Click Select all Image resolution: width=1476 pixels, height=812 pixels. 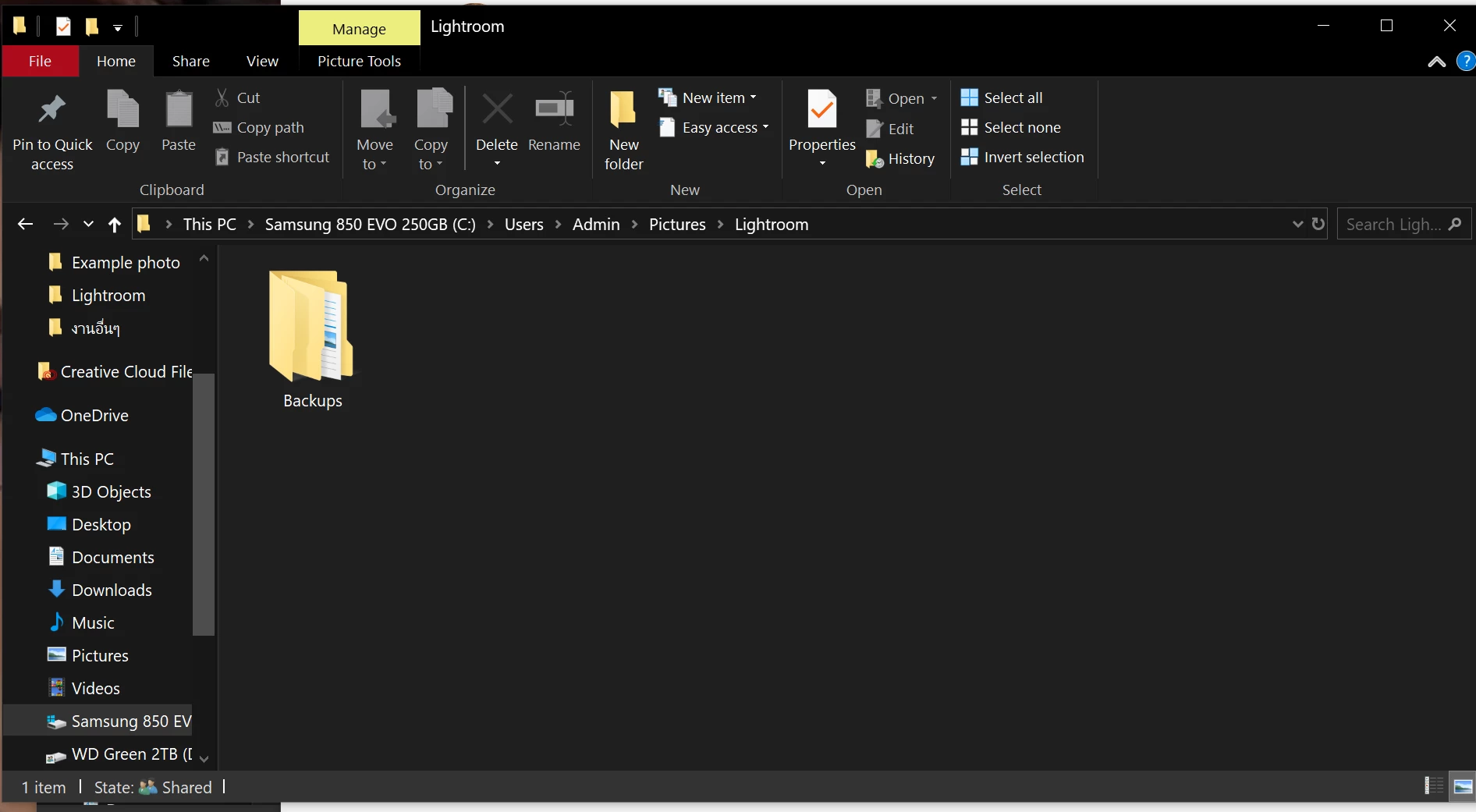pos(1002,98)
